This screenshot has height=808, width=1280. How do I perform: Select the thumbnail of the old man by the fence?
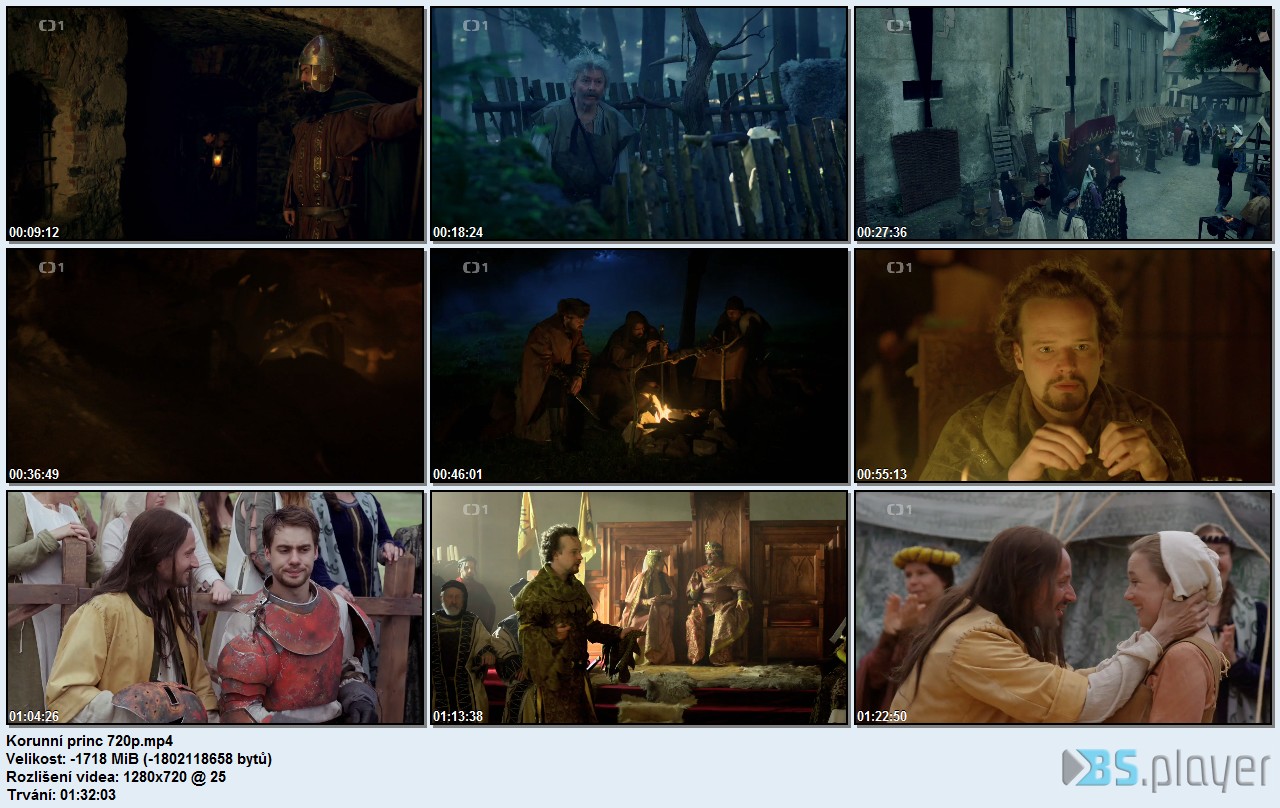639,124
